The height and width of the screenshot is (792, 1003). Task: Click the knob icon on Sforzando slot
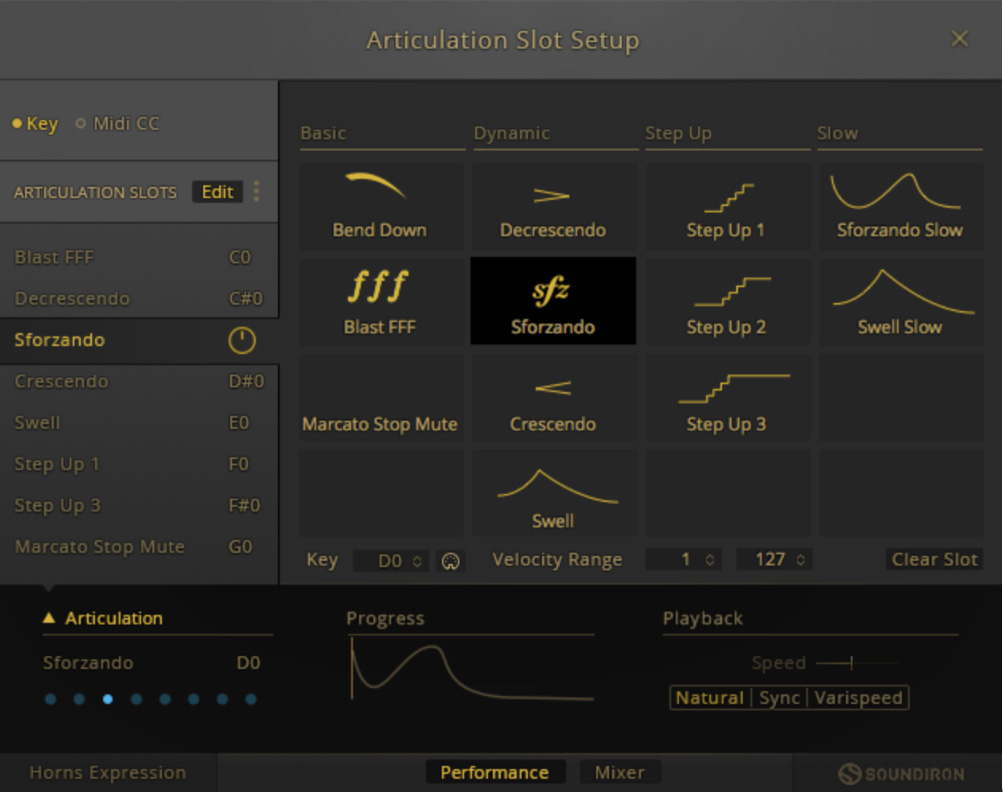click(242, 340)
